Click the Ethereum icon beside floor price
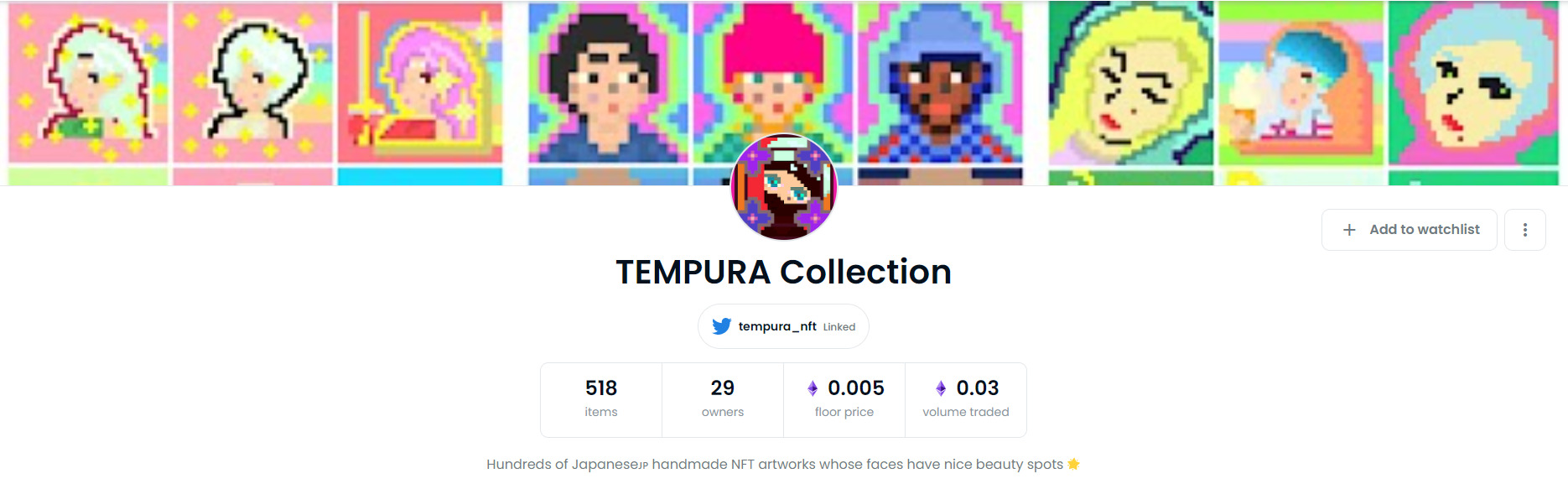Image resolution: width=1568 pixels, height=489 pixels. [x=813, y=388]
